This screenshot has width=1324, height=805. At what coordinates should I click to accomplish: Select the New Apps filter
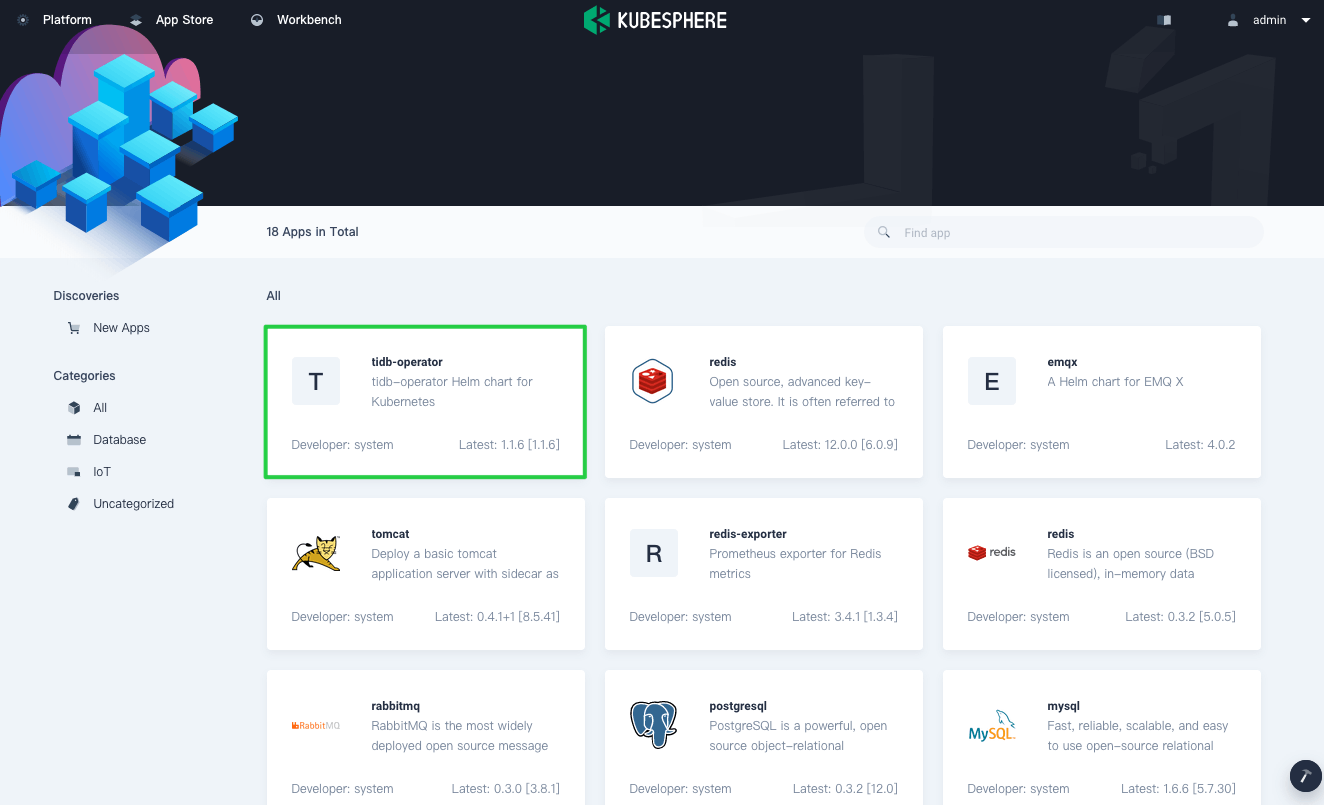pyautogui.click(x=121, y=327)
